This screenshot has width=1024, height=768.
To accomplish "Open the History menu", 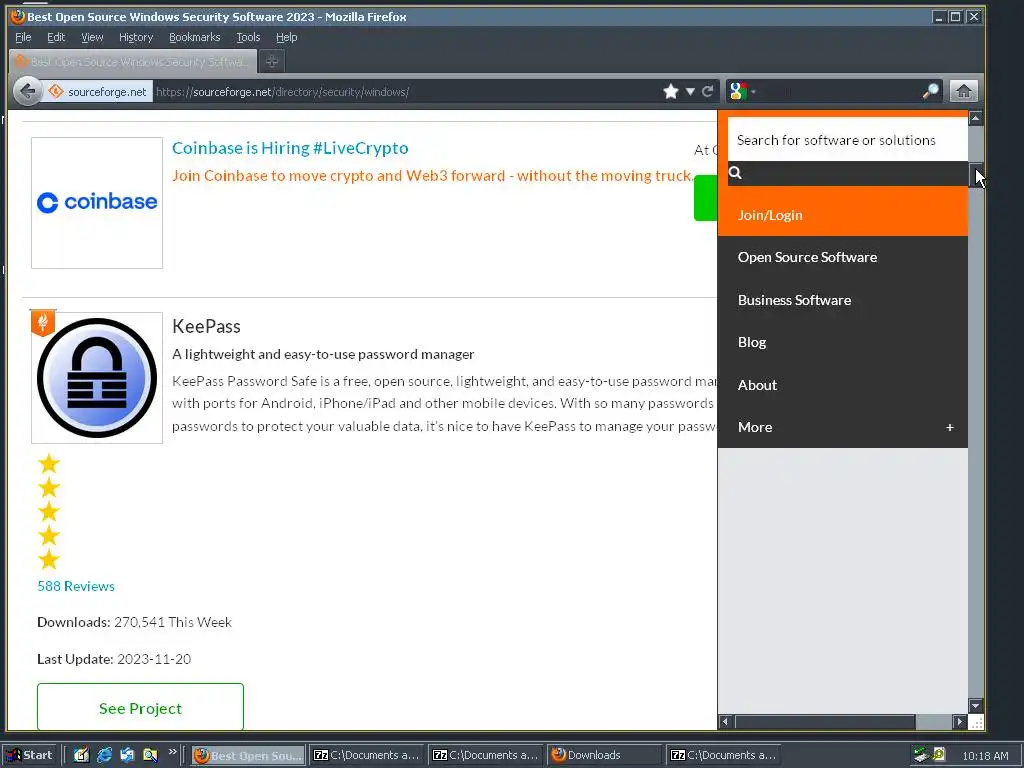I will [136, 37].
